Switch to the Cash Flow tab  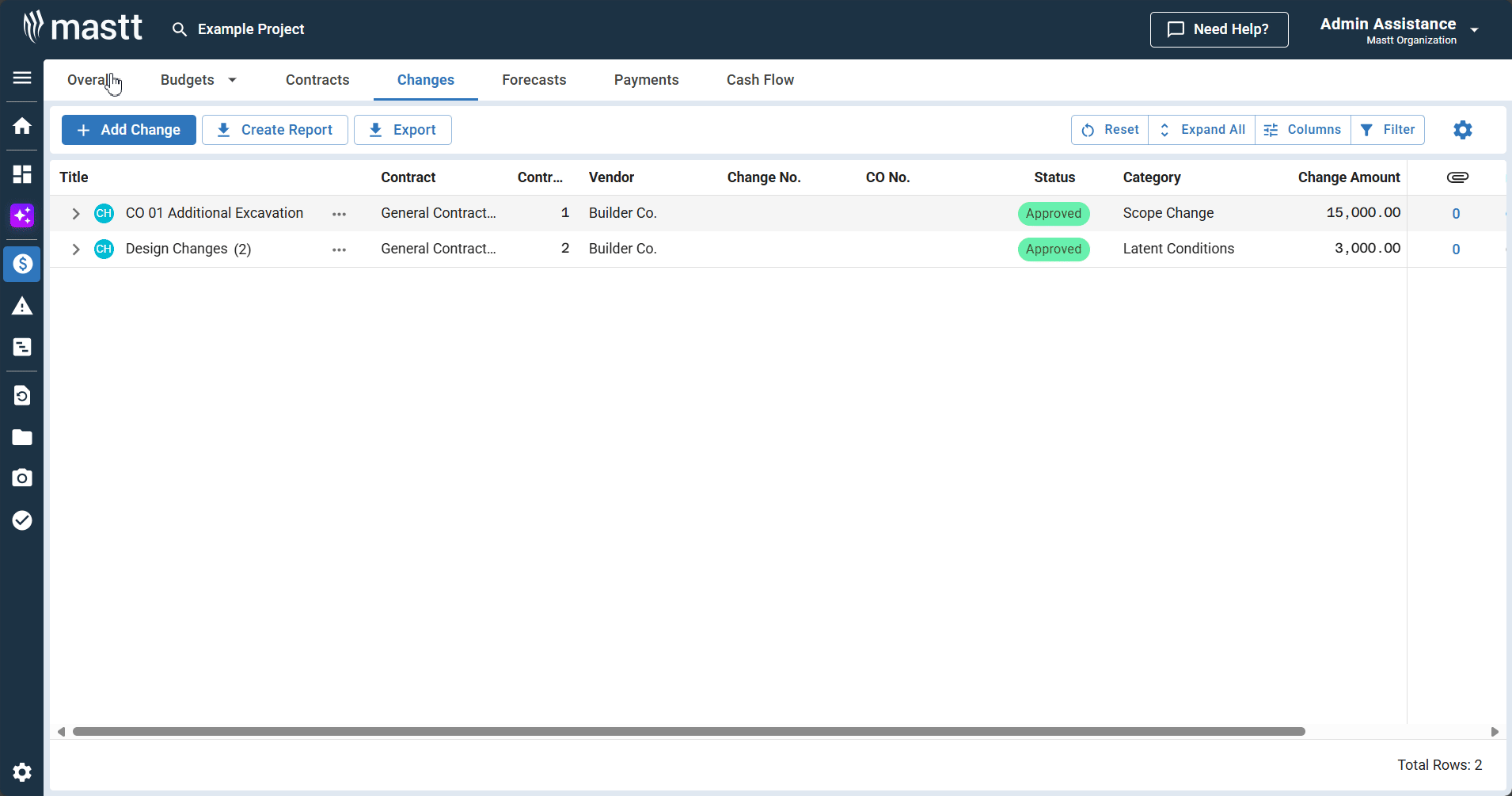tap(760, 80)
